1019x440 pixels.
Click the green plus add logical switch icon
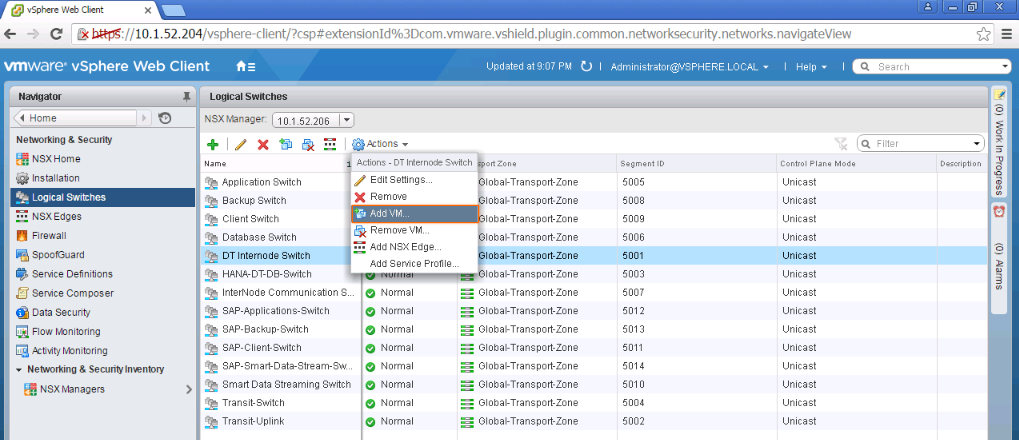(x=213, y=144)
